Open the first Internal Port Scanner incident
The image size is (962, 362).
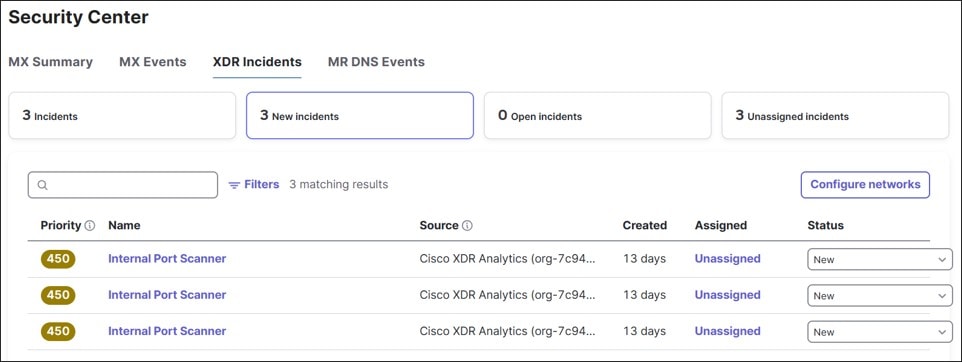(x=167, y=259)
